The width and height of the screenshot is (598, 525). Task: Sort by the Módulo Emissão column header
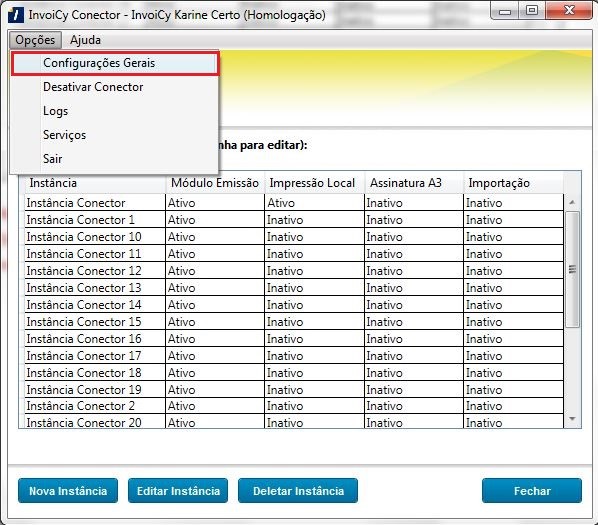[215, 183]
